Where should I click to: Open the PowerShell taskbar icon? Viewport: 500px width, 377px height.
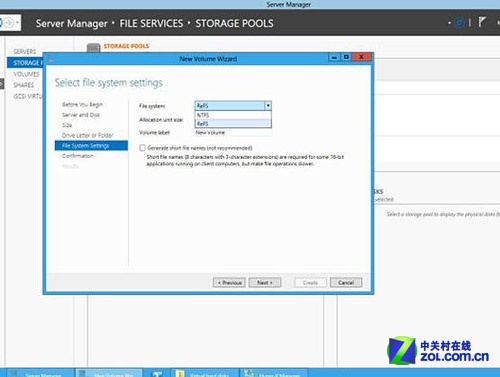[156, 373]
